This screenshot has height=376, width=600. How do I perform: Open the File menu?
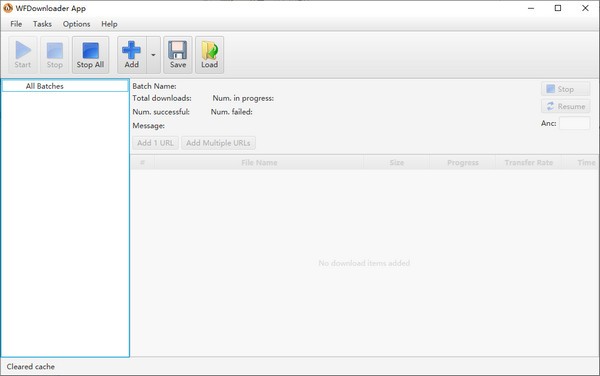pyautogui.click(x=16, y=24)
